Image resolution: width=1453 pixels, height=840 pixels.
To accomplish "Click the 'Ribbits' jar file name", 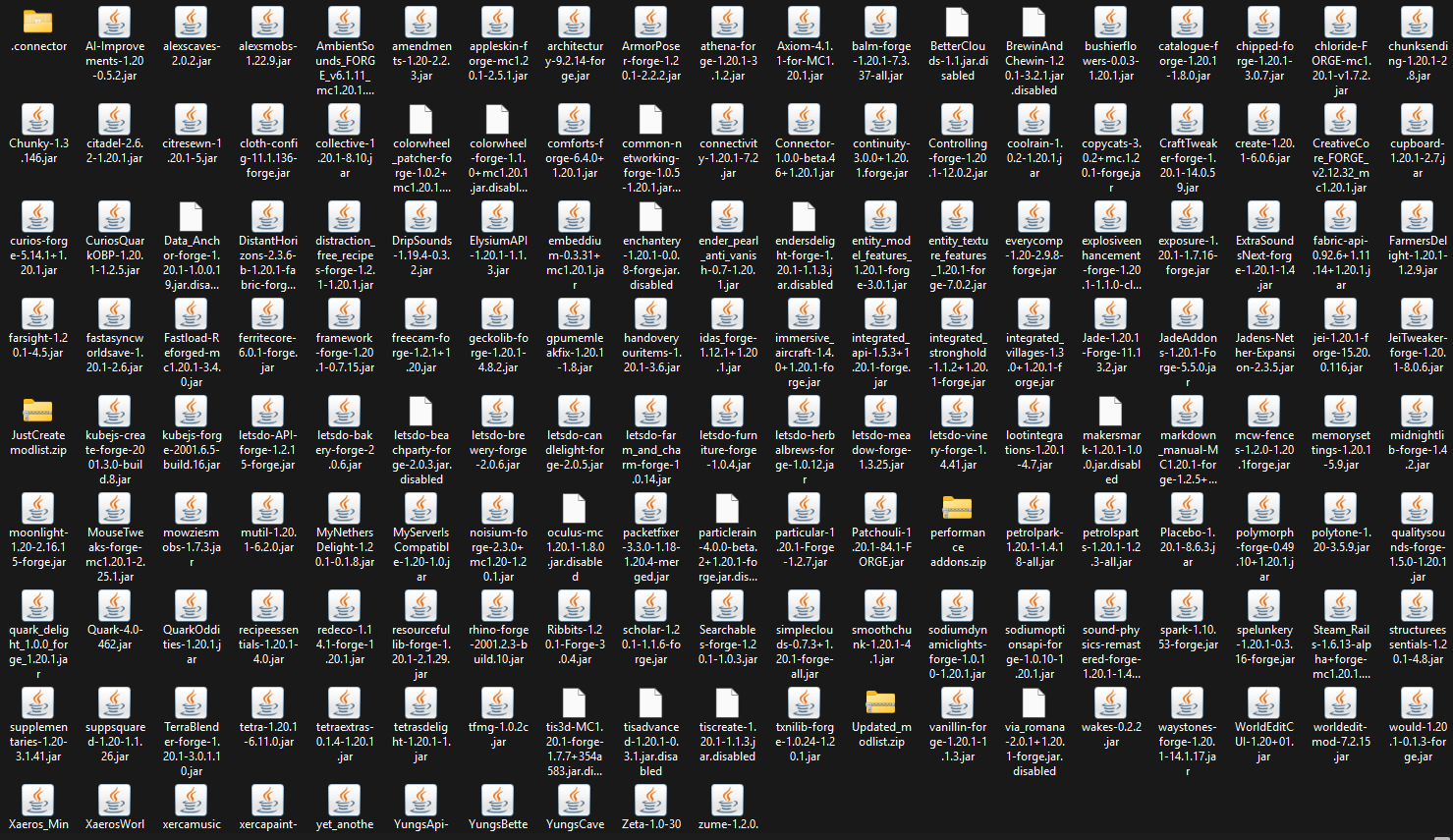I will tap(574, 644).
